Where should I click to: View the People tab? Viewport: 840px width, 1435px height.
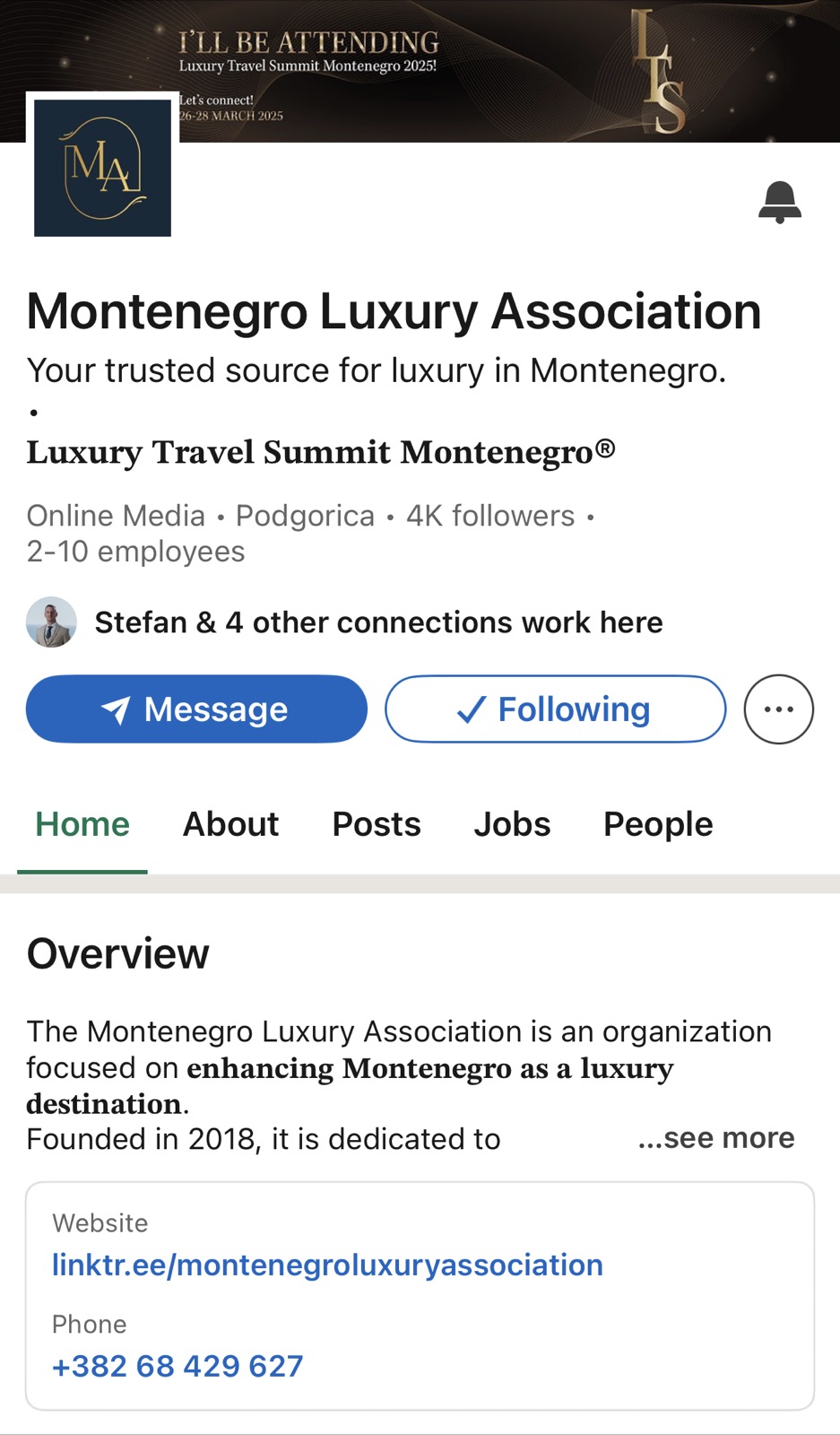[658, 824]
